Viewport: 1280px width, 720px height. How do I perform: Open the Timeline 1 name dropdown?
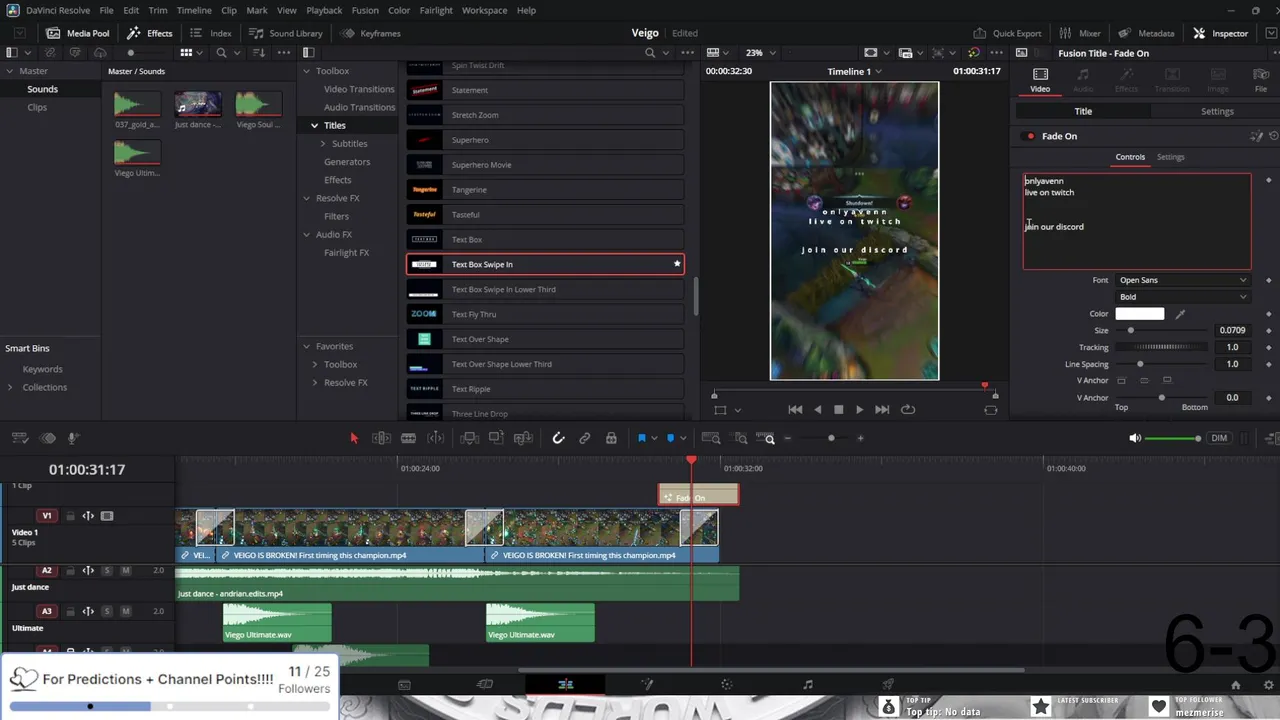[854, 71]
